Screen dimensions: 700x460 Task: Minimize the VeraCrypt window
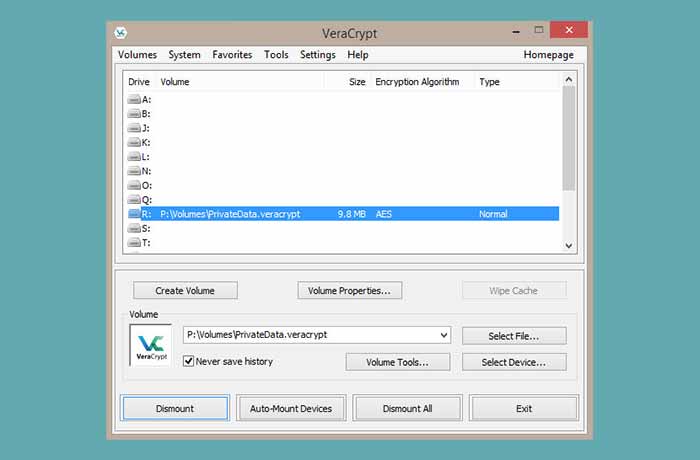click(516, 31)
